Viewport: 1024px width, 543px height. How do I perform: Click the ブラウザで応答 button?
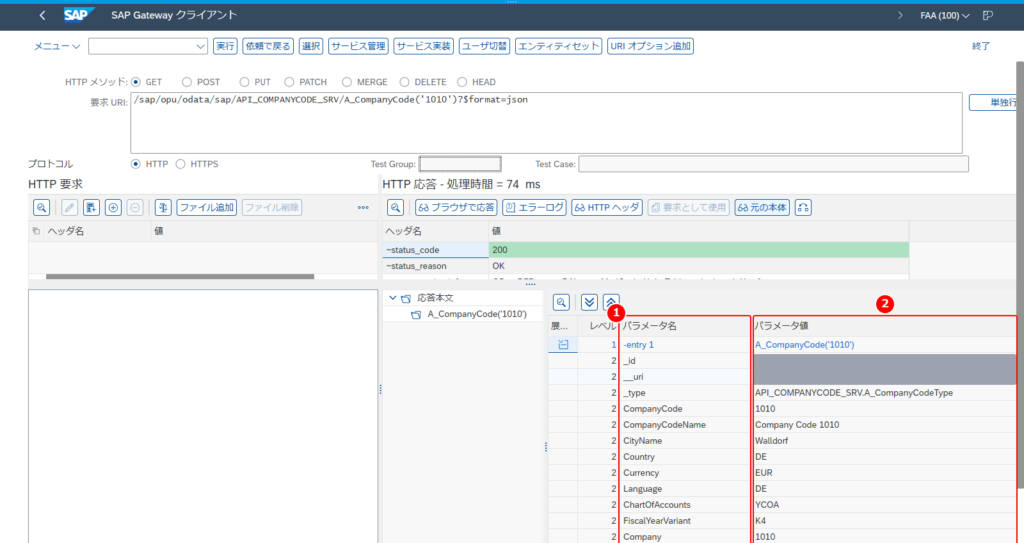(456, 208)
